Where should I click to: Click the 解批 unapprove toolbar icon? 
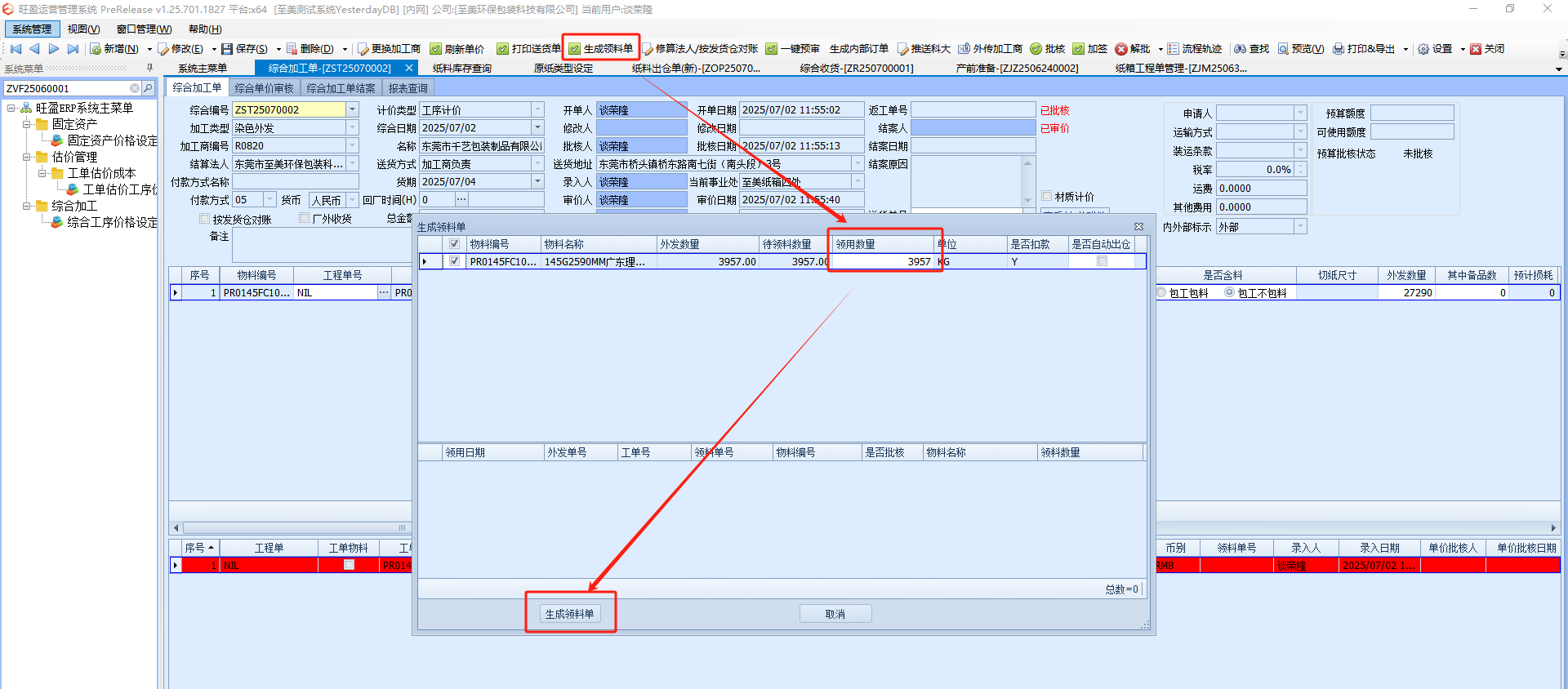click(x=1121, y=49)
